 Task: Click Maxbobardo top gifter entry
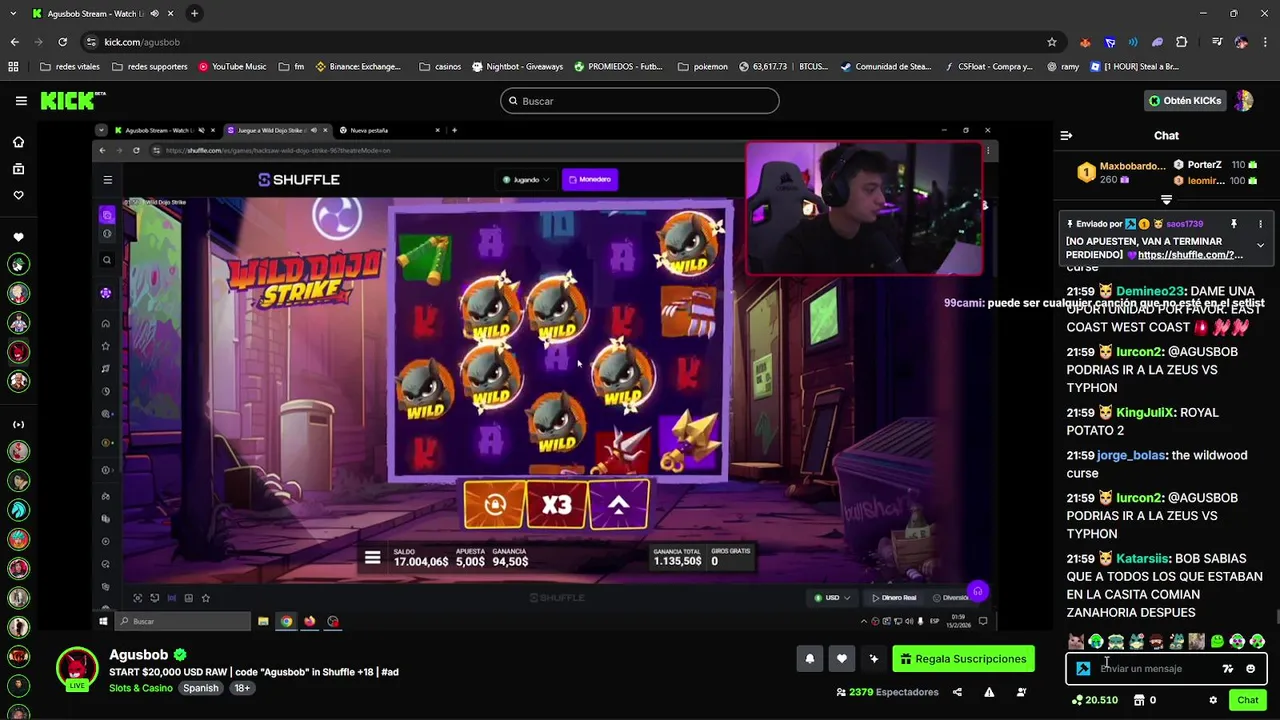pos(1120,172)
